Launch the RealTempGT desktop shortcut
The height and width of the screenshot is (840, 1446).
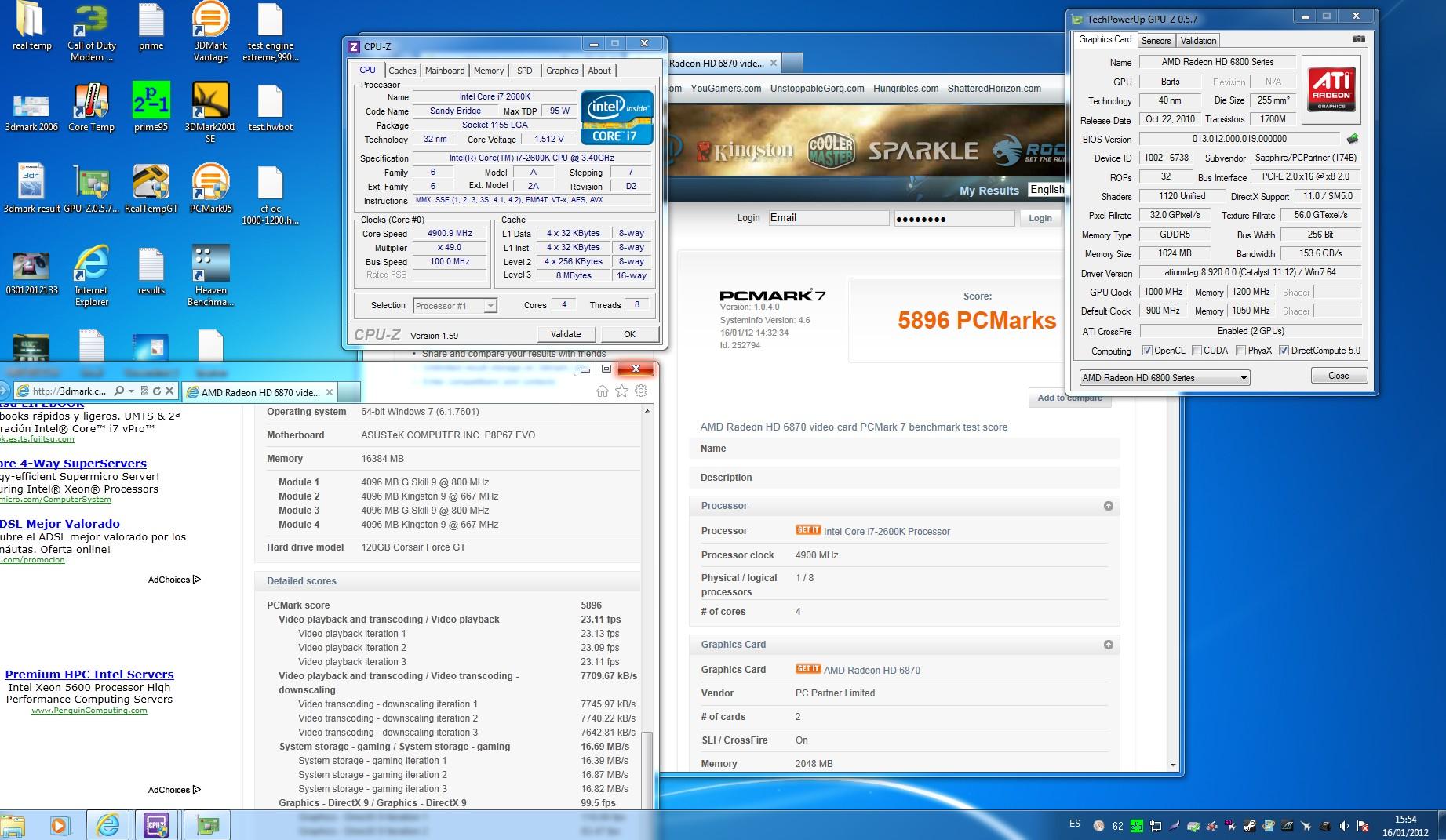151,190
